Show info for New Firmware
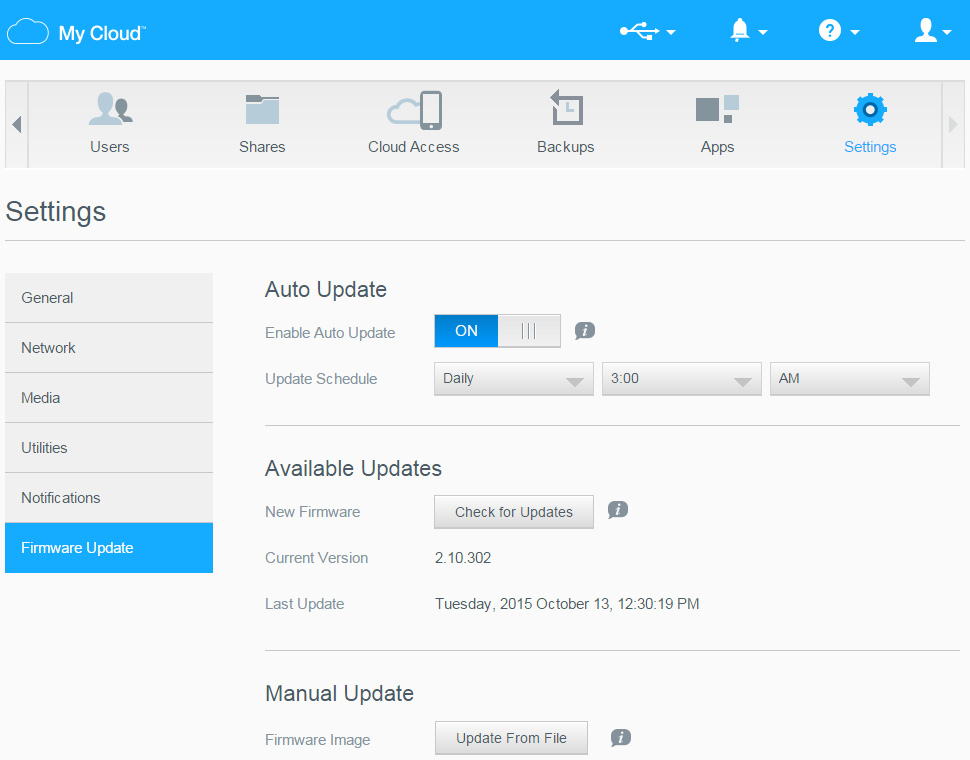 [x=618, y=510]
